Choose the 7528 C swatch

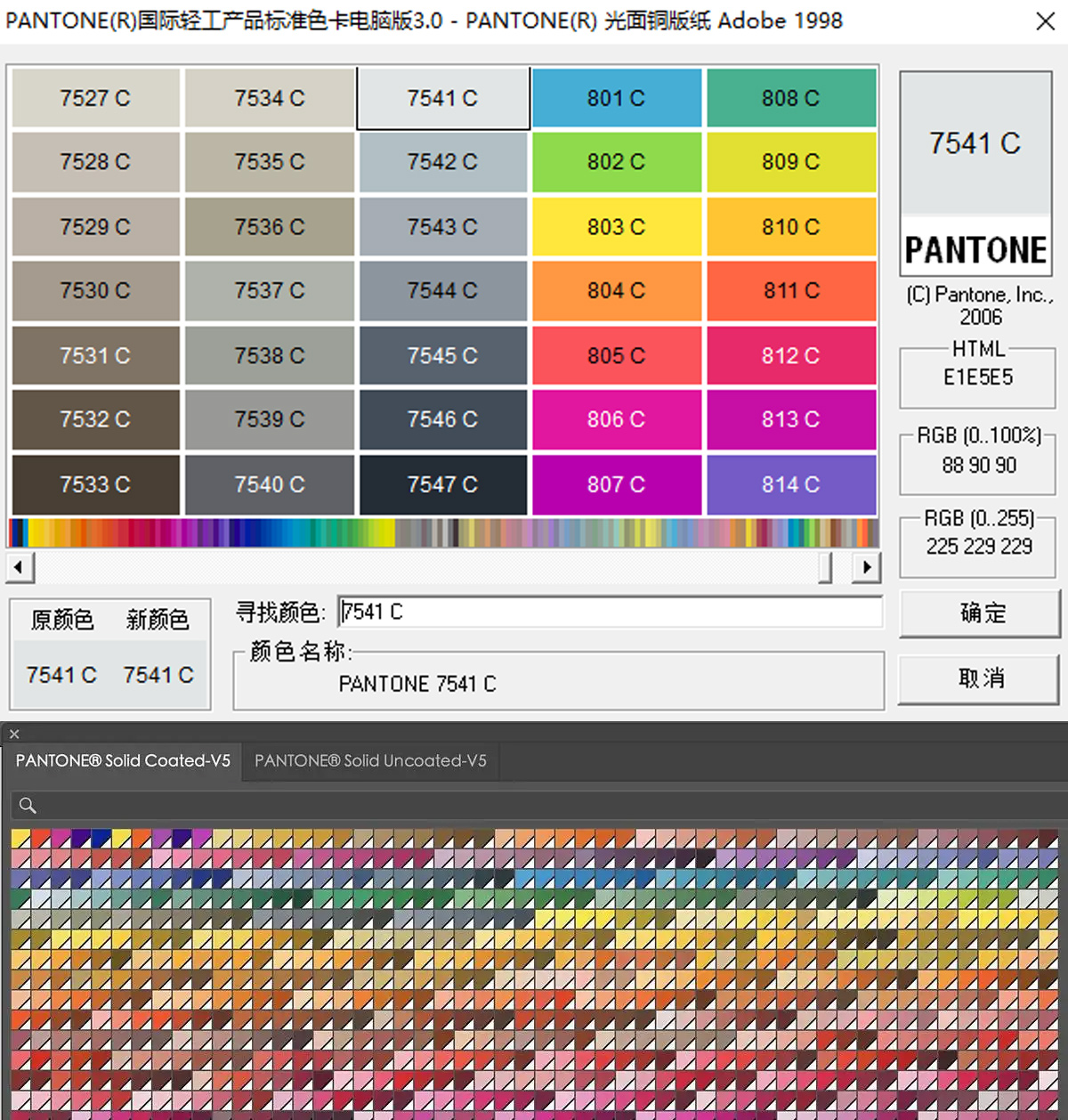pos(95,162)
